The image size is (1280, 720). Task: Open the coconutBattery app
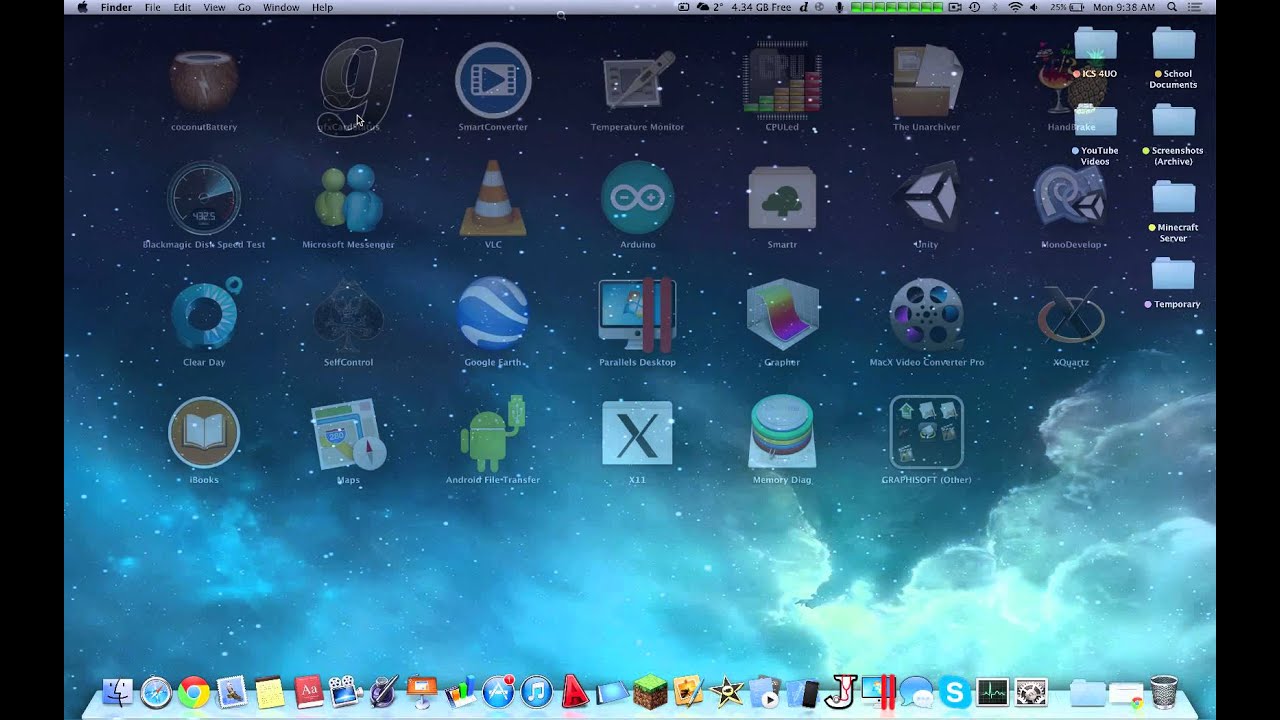[204, 82]
